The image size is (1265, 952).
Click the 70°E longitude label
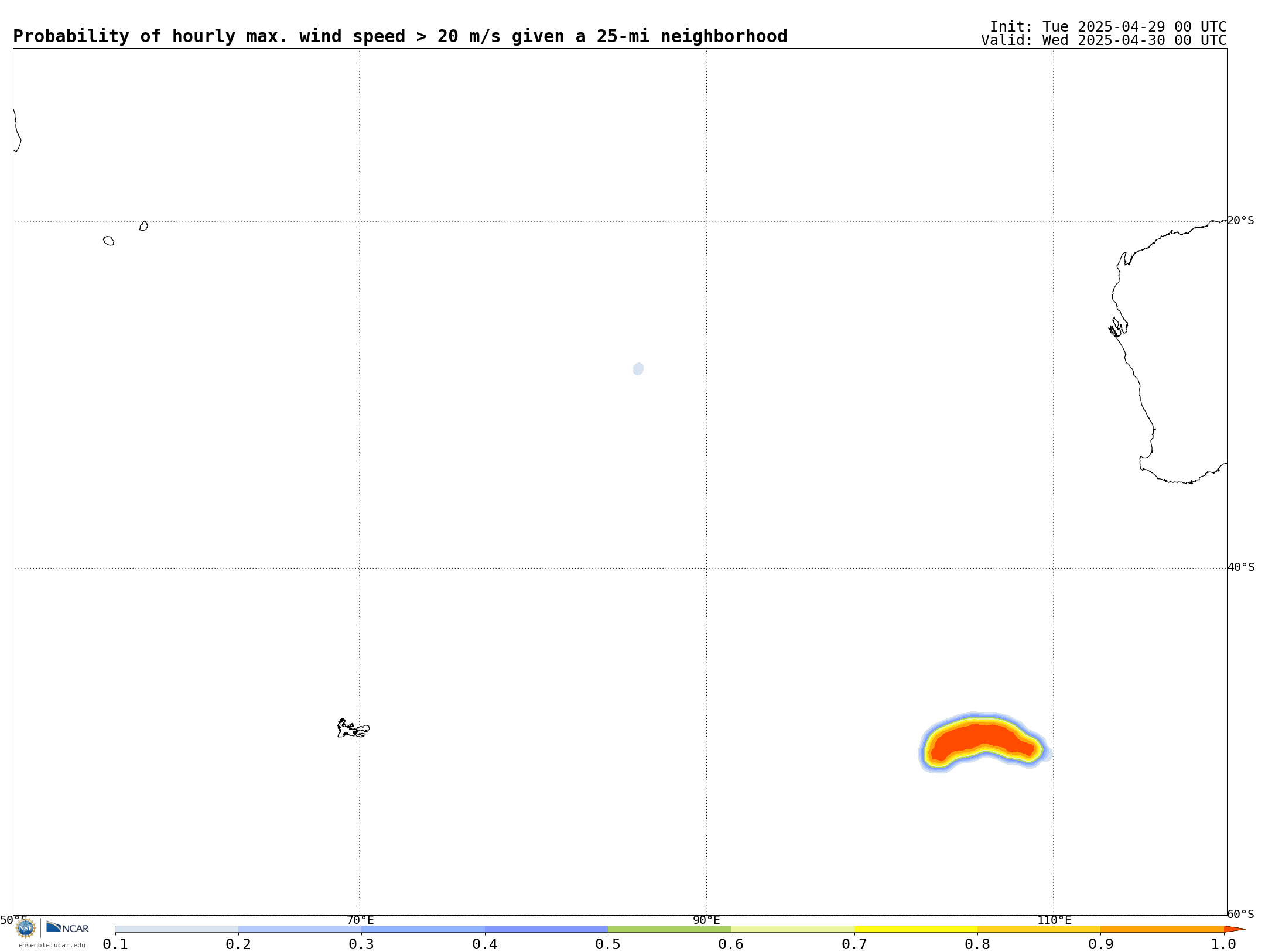[360, 920]
